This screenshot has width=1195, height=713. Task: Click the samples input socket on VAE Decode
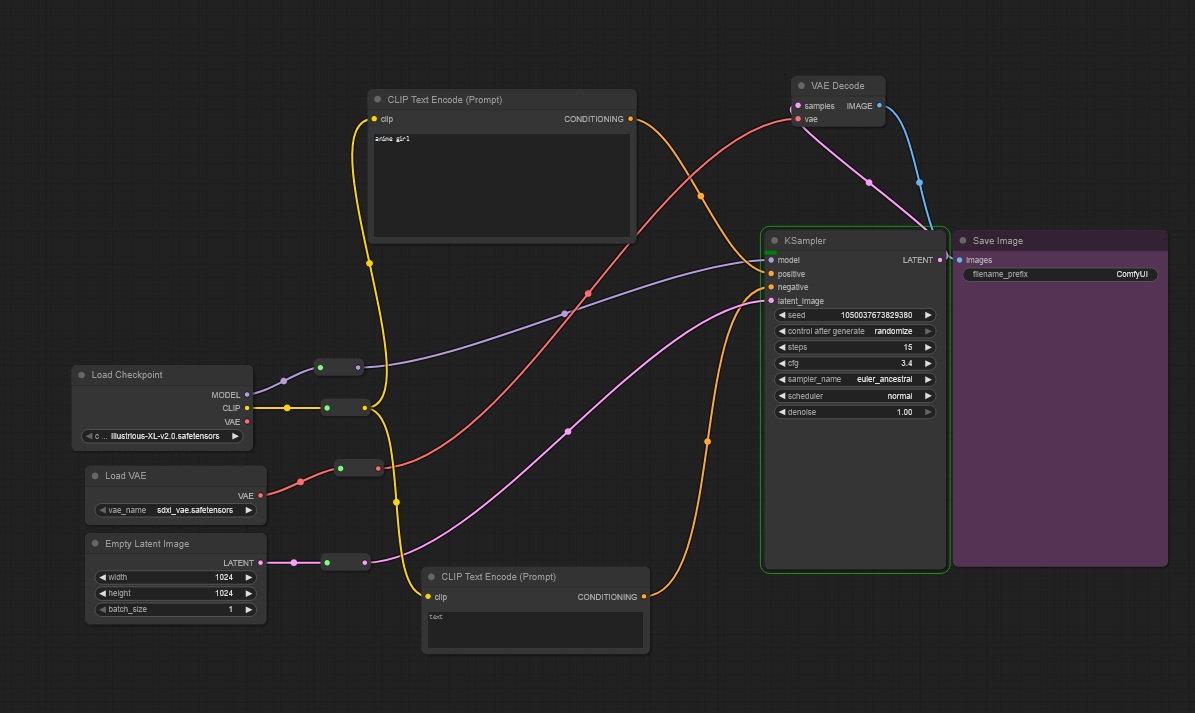pos(798,106)
